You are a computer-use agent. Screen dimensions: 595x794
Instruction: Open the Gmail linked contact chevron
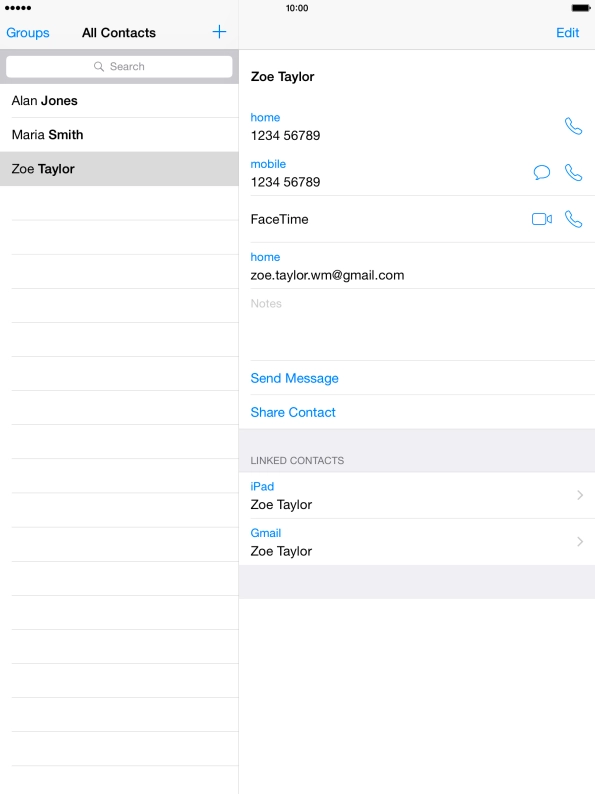(580, 542)
